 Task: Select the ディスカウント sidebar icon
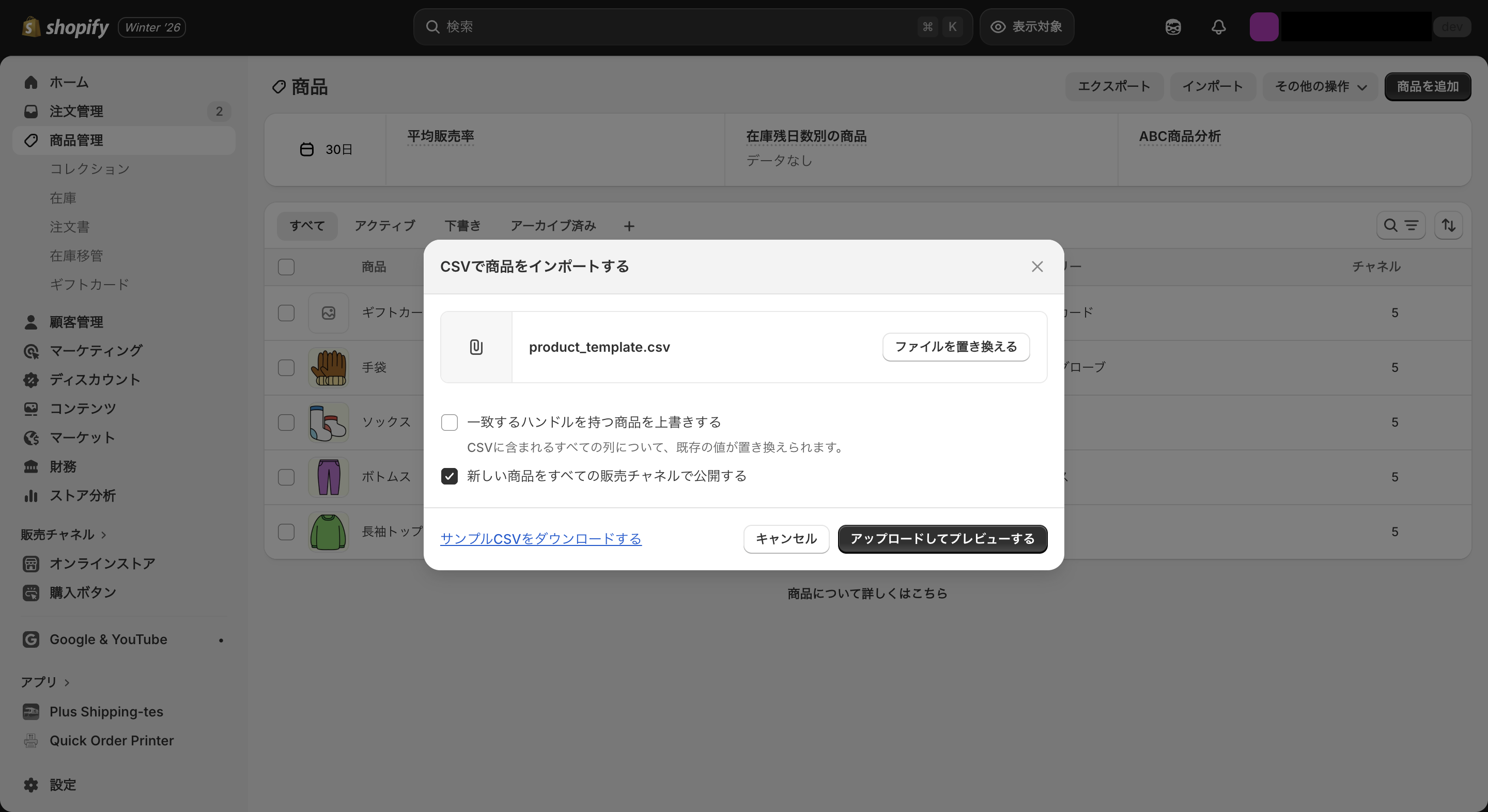[31, 380]
